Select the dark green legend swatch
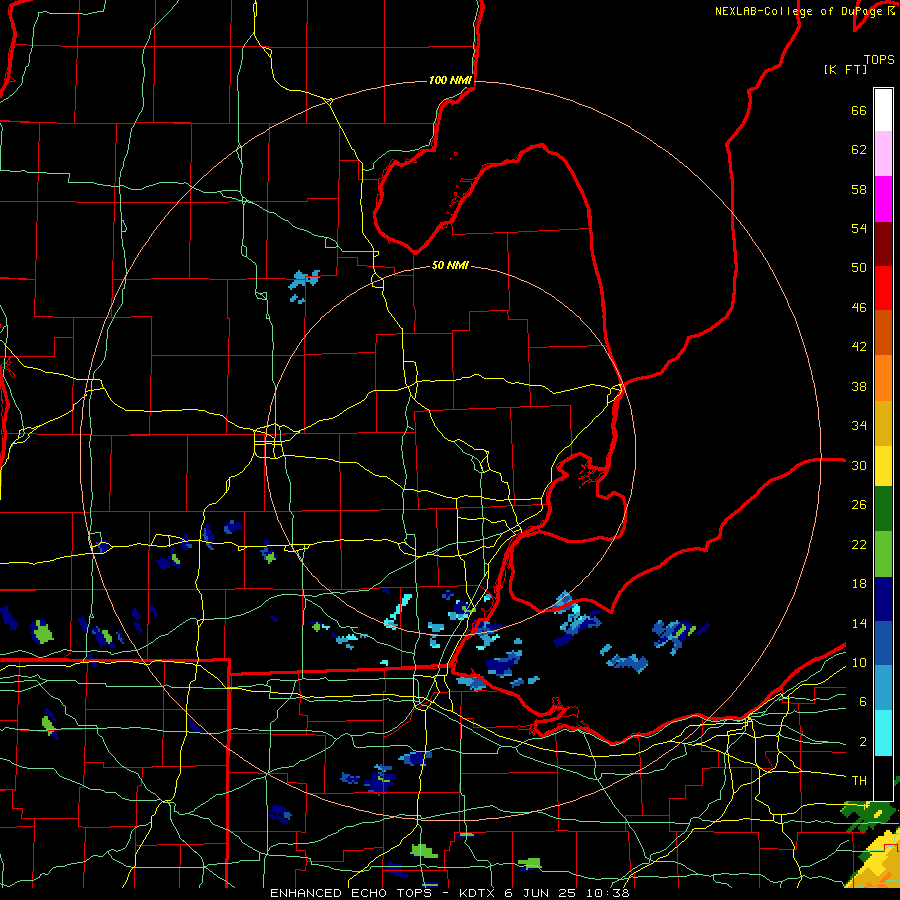The height and width of the screenshot is (900, 900). 883,509
